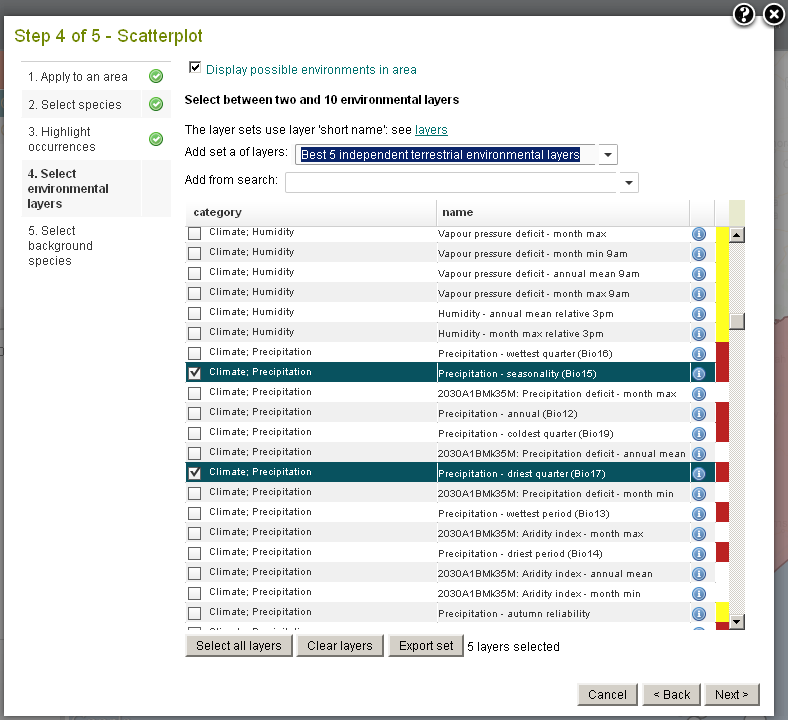Open info for Humidity - month max relative 3pm
The height and width of the screenshot is (720, 788).
(x=699, y=334)
